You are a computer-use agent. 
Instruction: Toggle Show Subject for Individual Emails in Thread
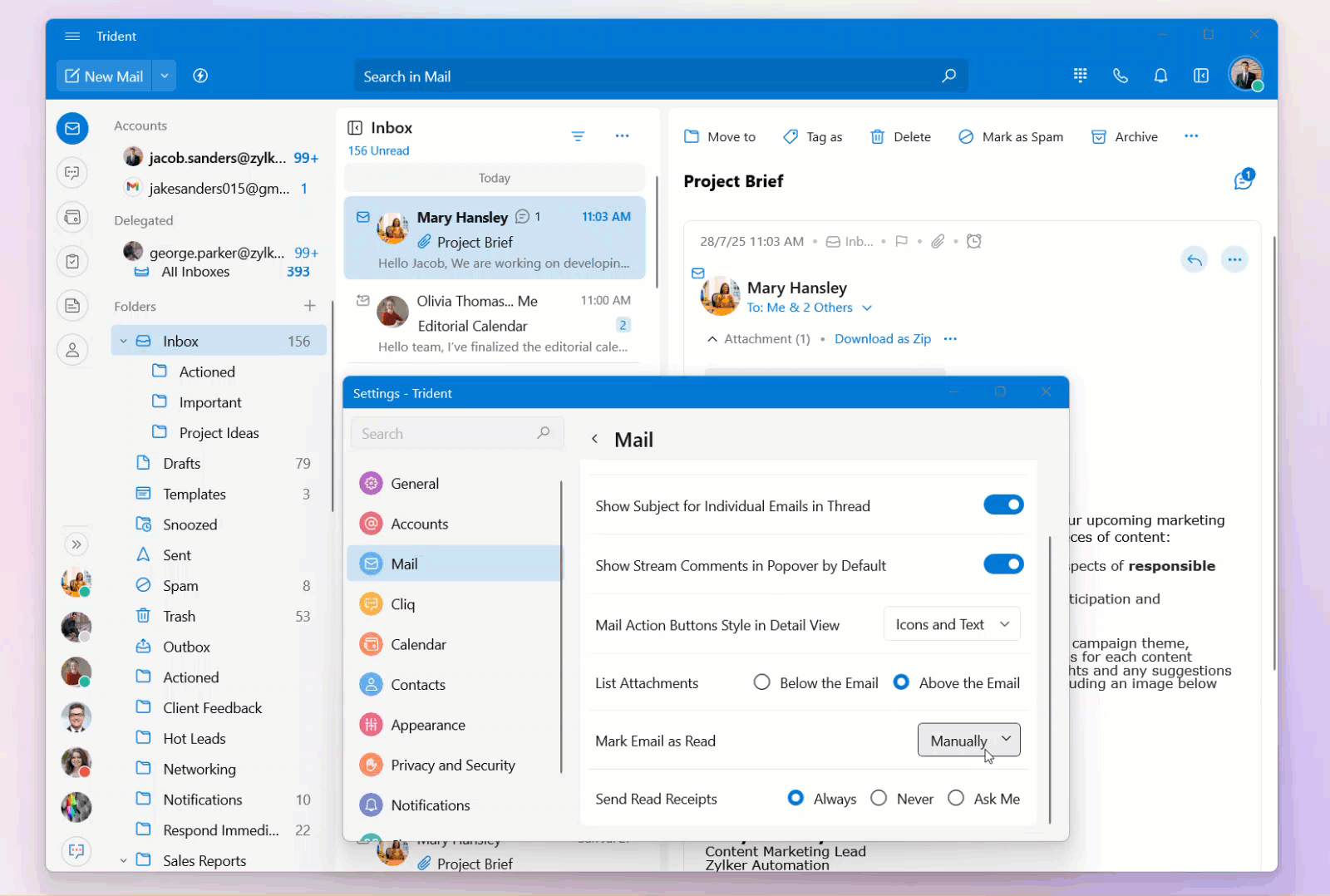point(1003,505)
